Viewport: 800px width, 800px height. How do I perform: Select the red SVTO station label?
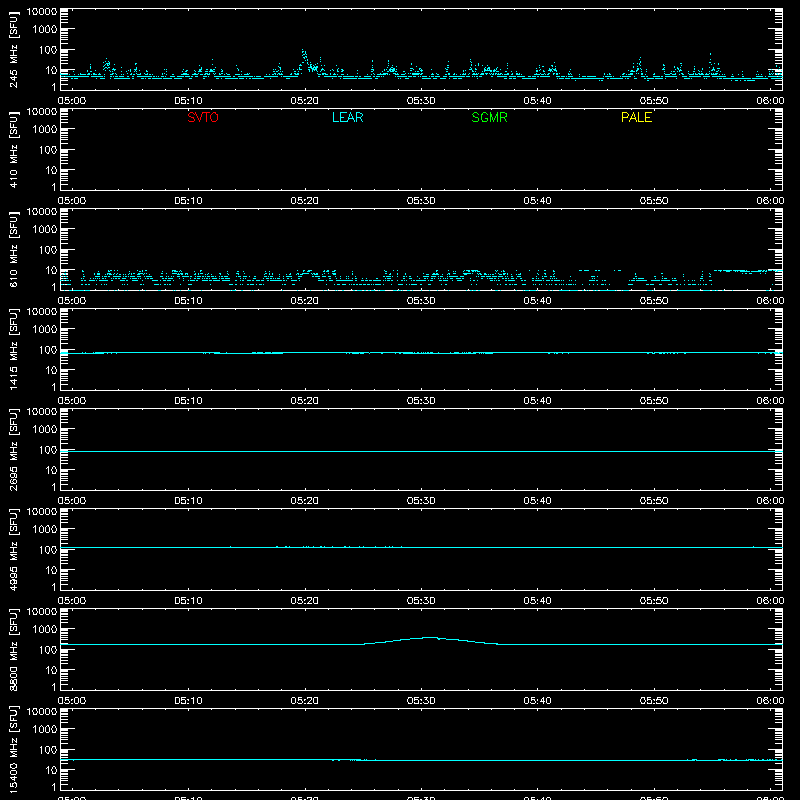pos(203,117)
